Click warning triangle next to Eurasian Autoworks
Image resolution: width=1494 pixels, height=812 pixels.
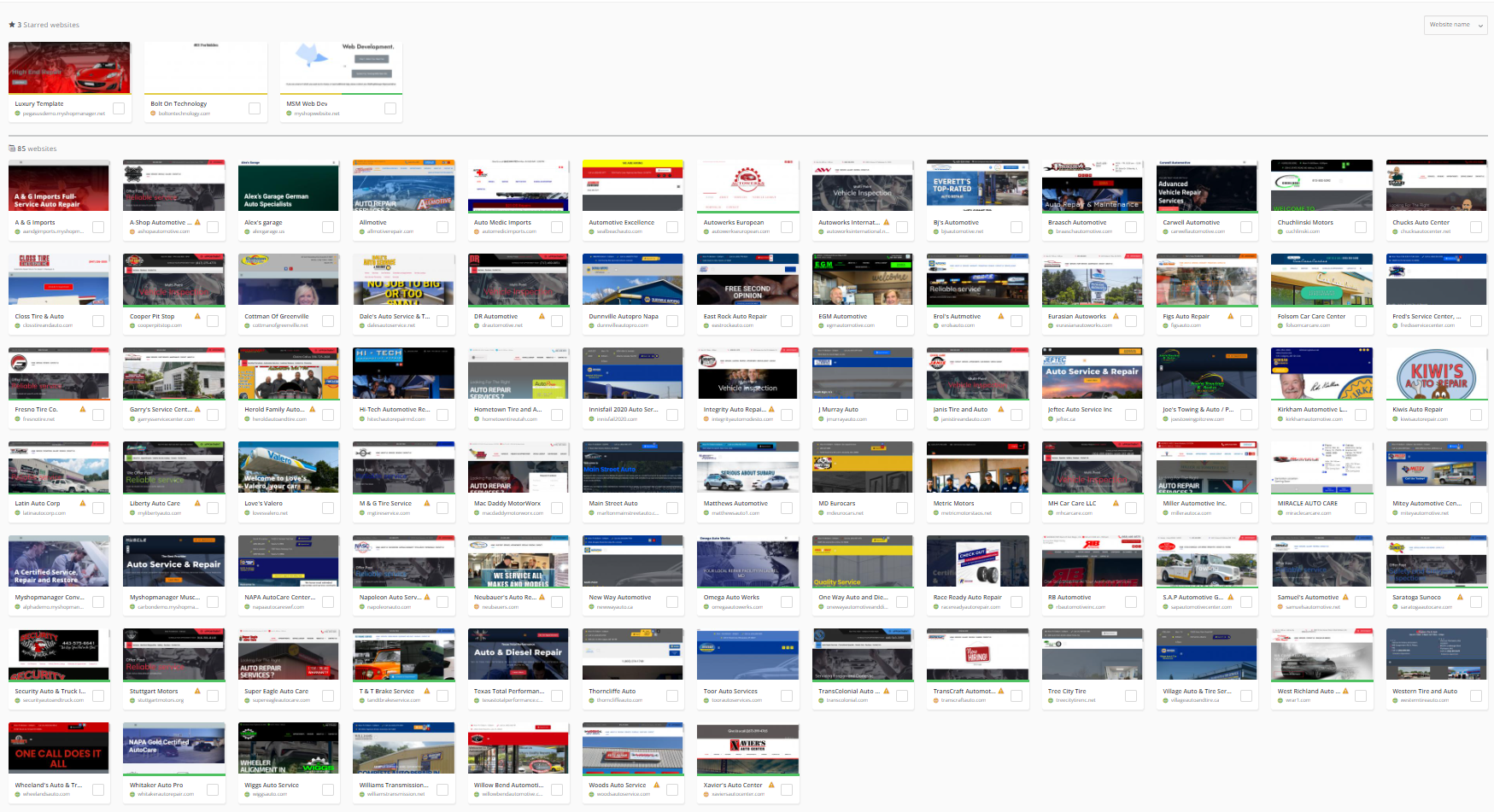pos(1116,316)
